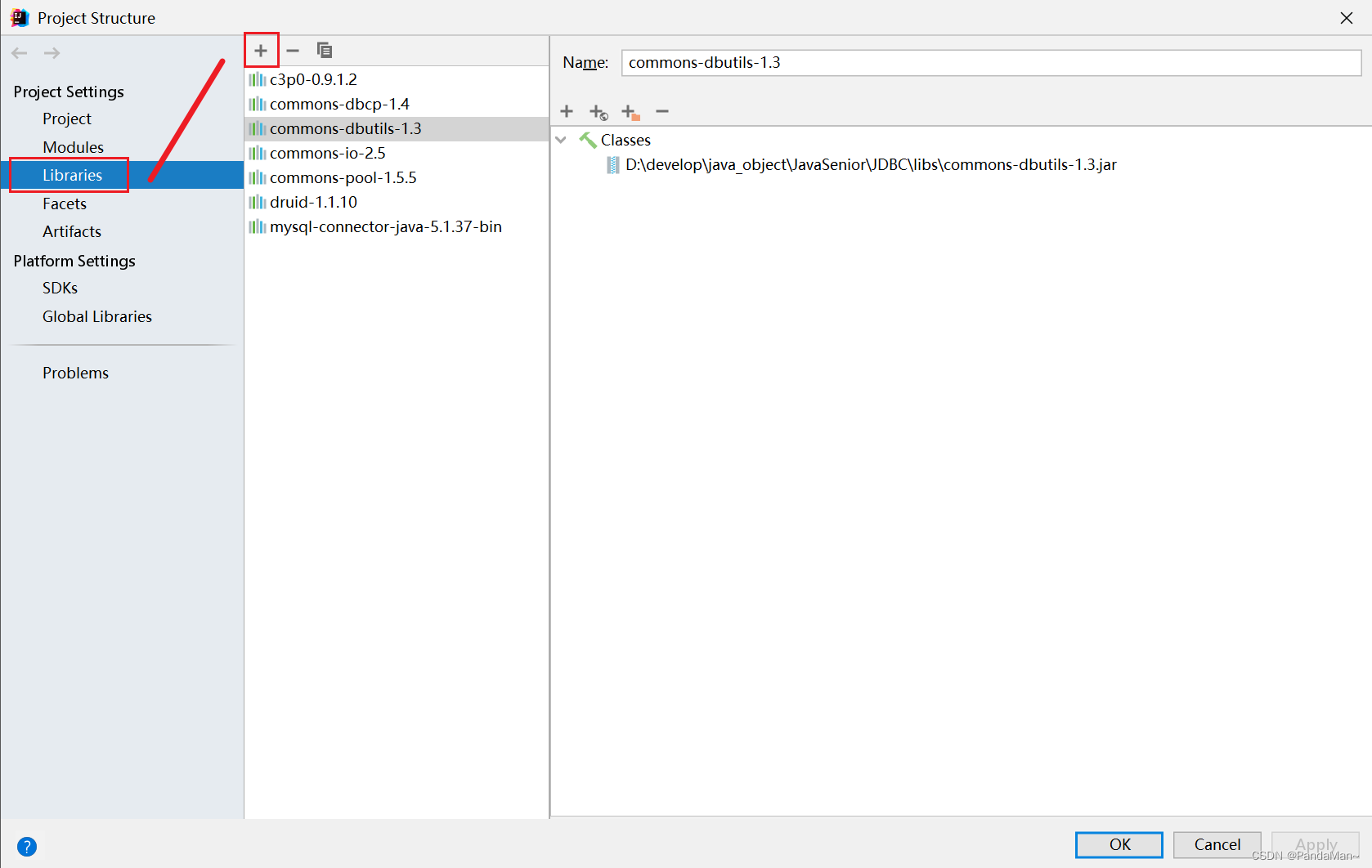
Task: Select the commons-dbcp-1.4 library
Action: pyautogui.click(x=397, y=104)
